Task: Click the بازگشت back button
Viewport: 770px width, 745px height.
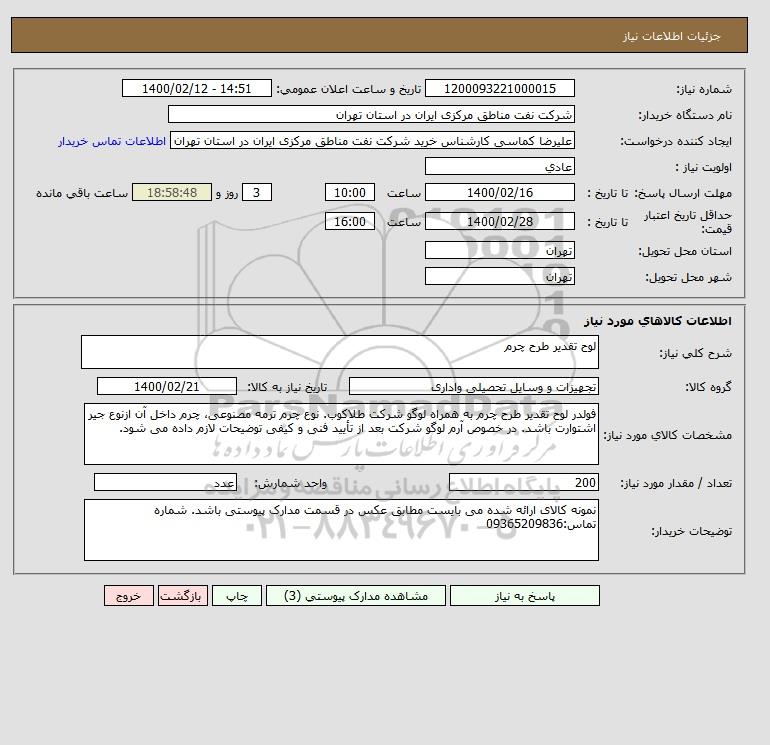Action: (183, 596)
